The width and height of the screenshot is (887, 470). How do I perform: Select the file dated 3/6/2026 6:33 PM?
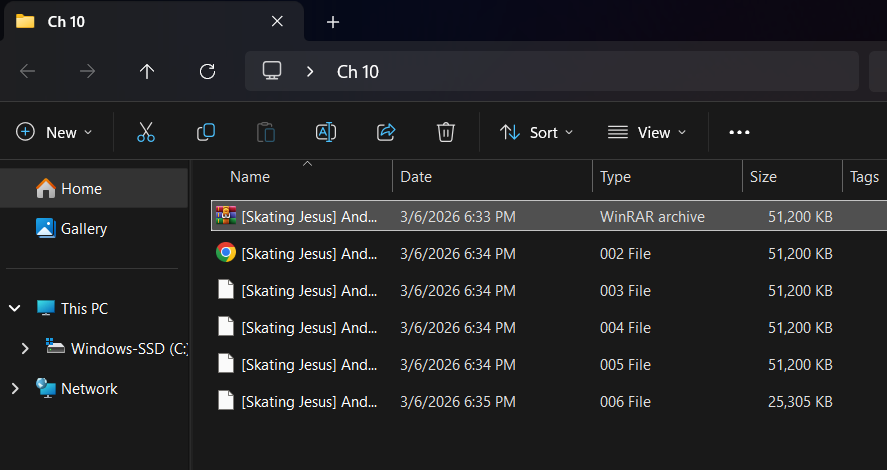(549, 216)
